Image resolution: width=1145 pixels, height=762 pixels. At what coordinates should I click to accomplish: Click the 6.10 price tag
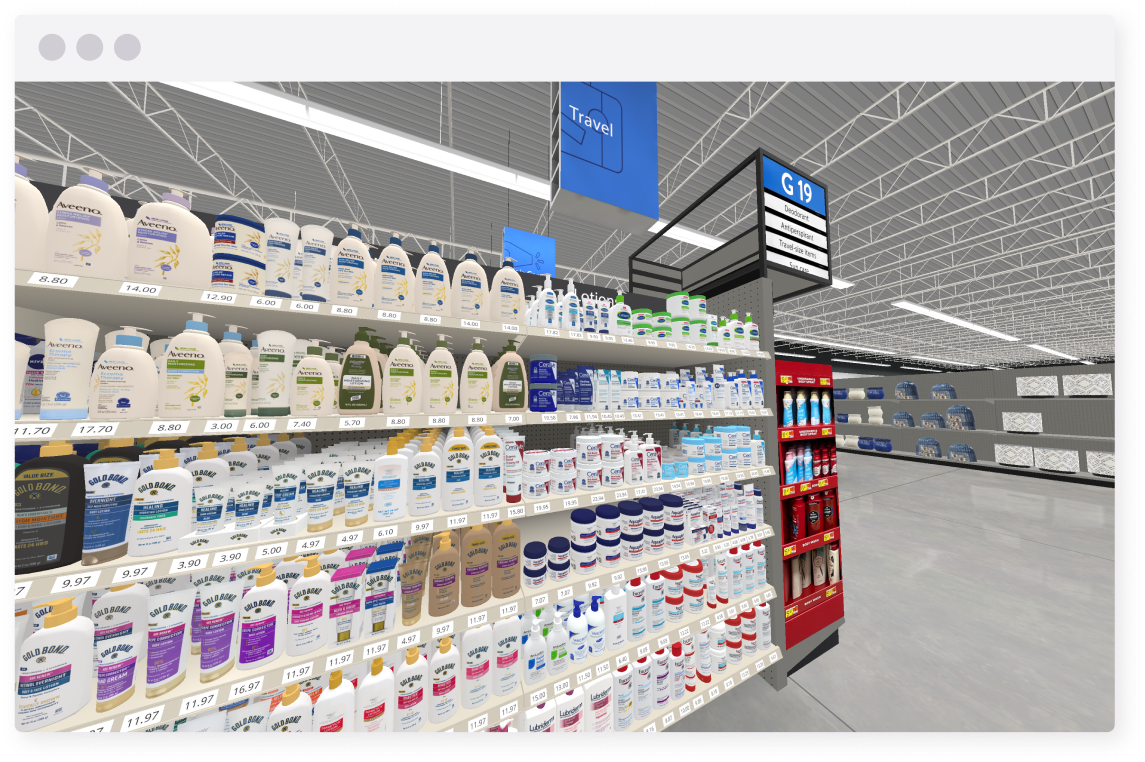384,532
